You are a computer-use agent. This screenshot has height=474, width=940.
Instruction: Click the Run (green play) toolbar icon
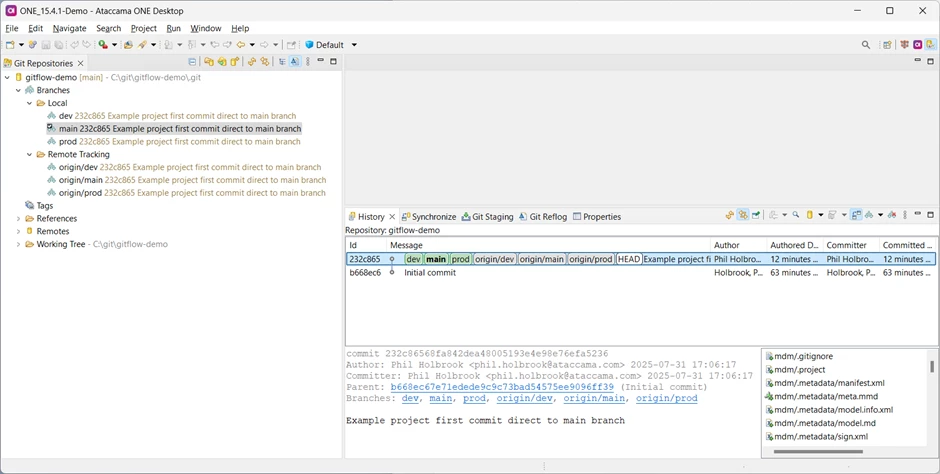[x=103, y=45]
